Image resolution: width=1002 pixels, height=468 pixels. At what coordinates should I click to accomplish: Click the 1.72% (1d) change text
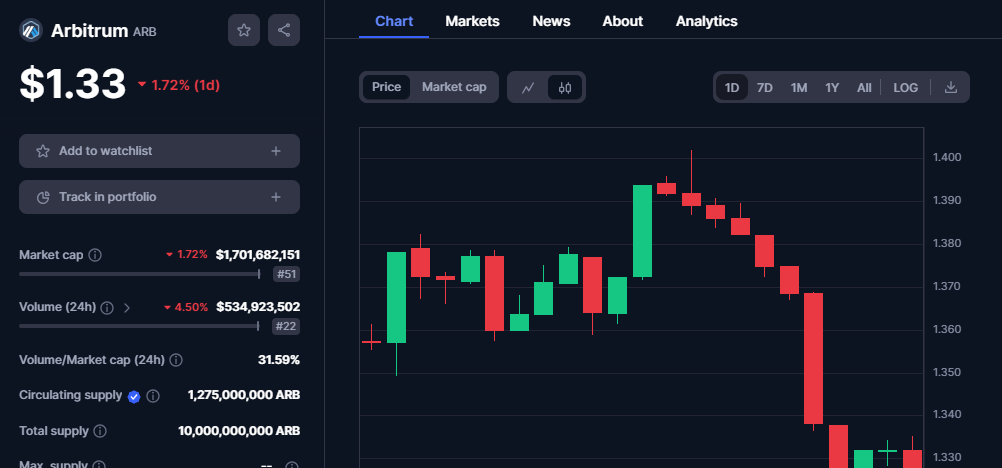pos(185,85)
